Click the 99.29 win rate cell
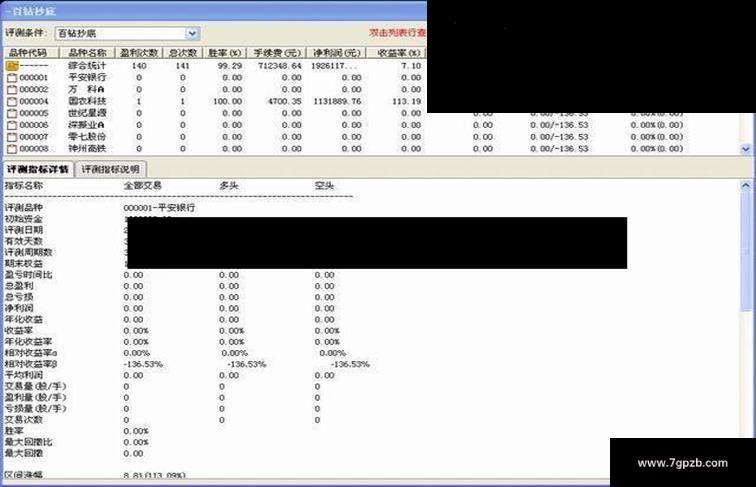Viewport: 756px width, 487px height. tap(230, 66)
